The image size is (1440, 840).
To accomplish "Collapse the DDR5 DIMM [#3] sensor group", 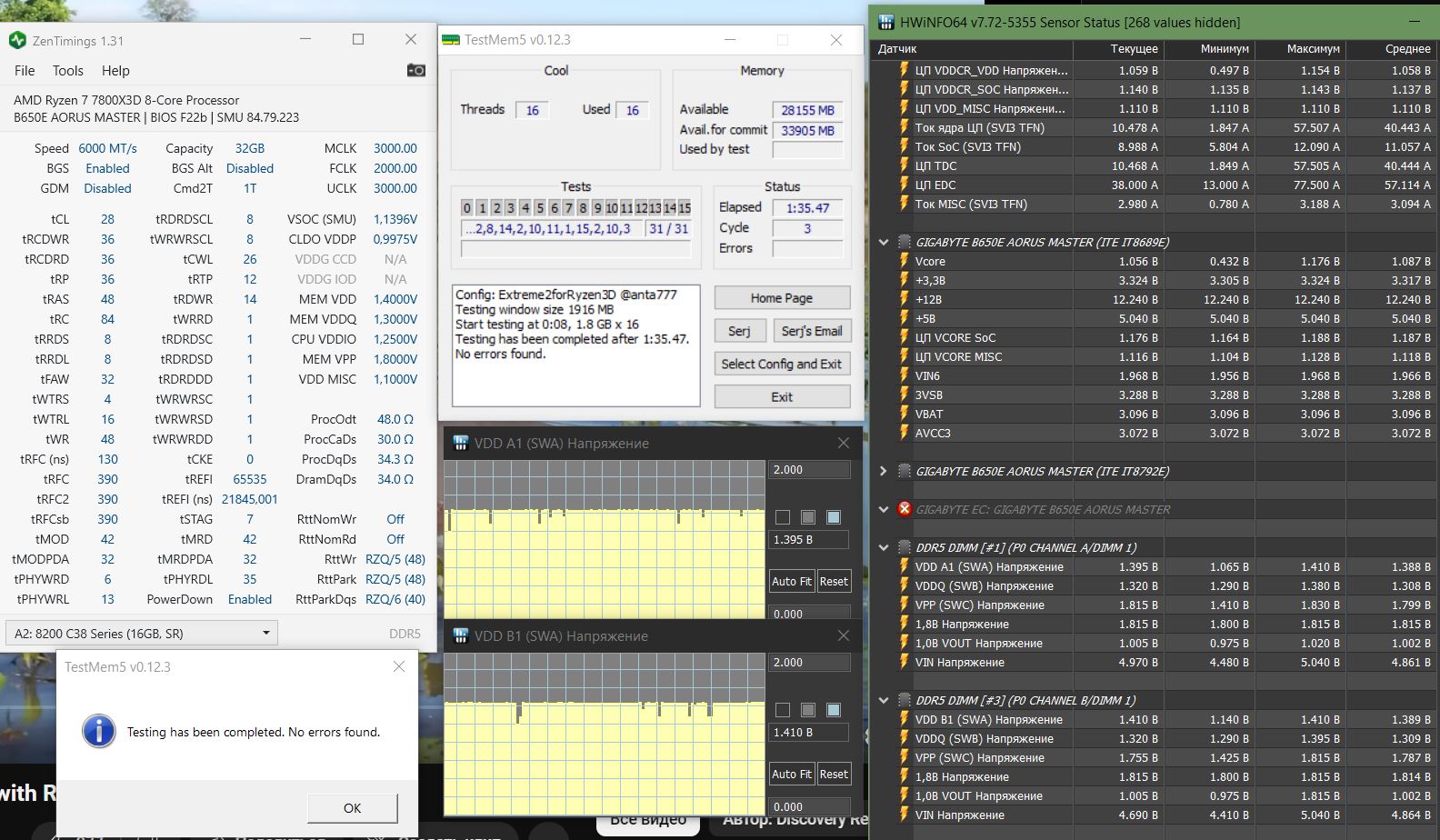I will coord(883,700).
